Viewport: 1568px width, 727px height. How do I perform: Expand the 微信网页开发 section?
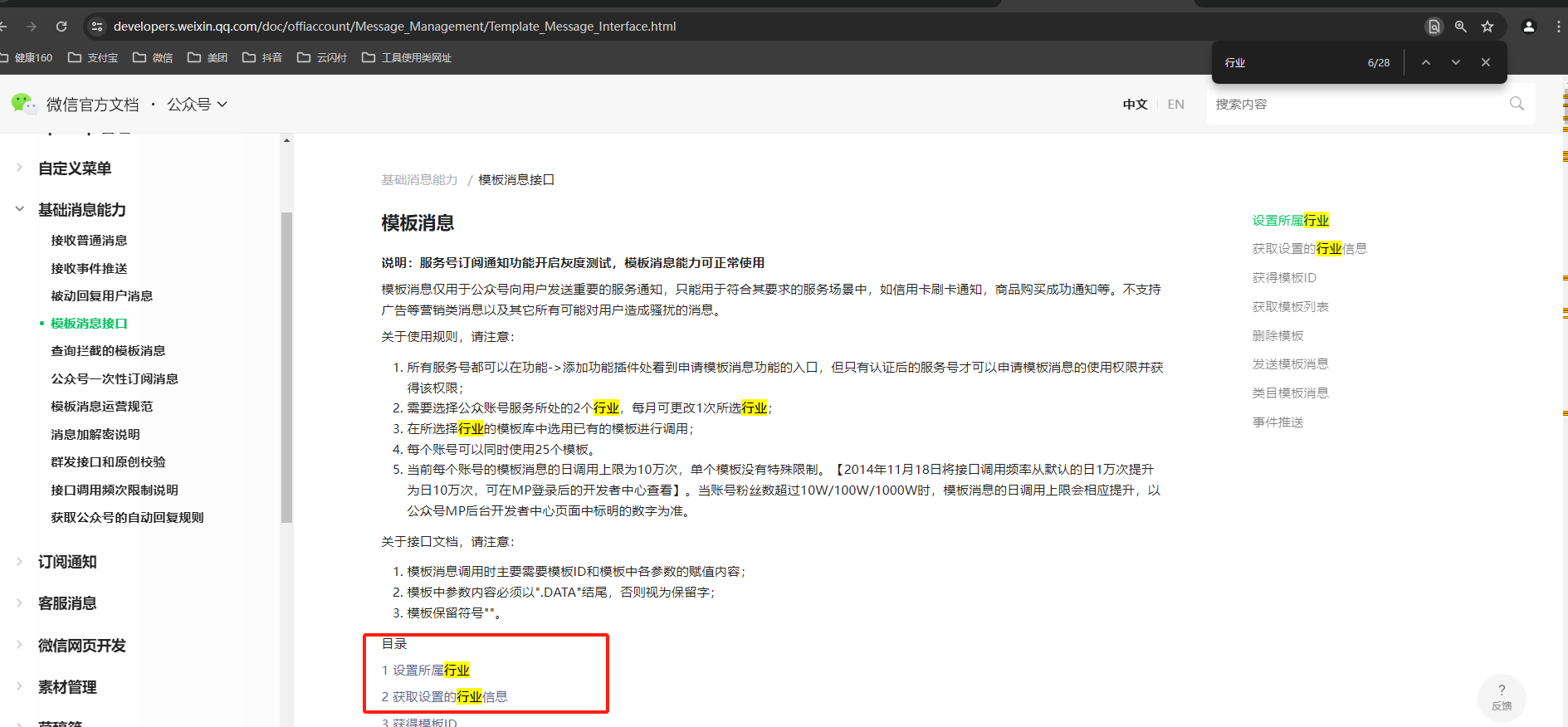pos(71,646)
